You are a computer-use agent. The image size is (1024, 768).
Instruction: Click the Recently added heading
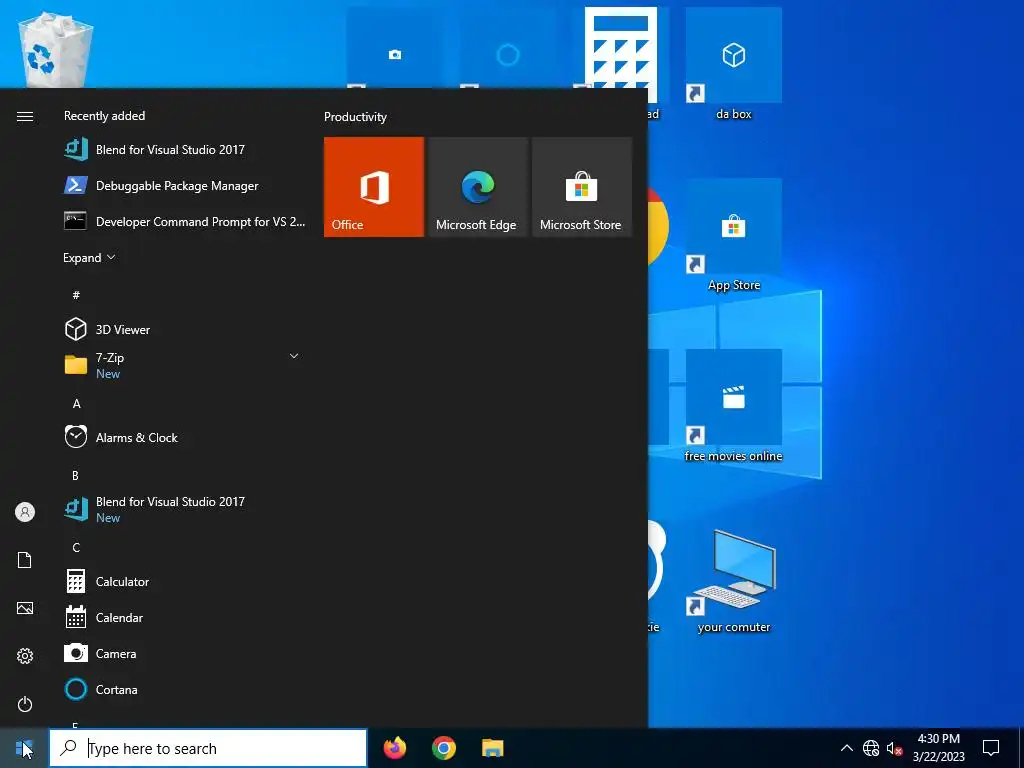click(104, 116)
